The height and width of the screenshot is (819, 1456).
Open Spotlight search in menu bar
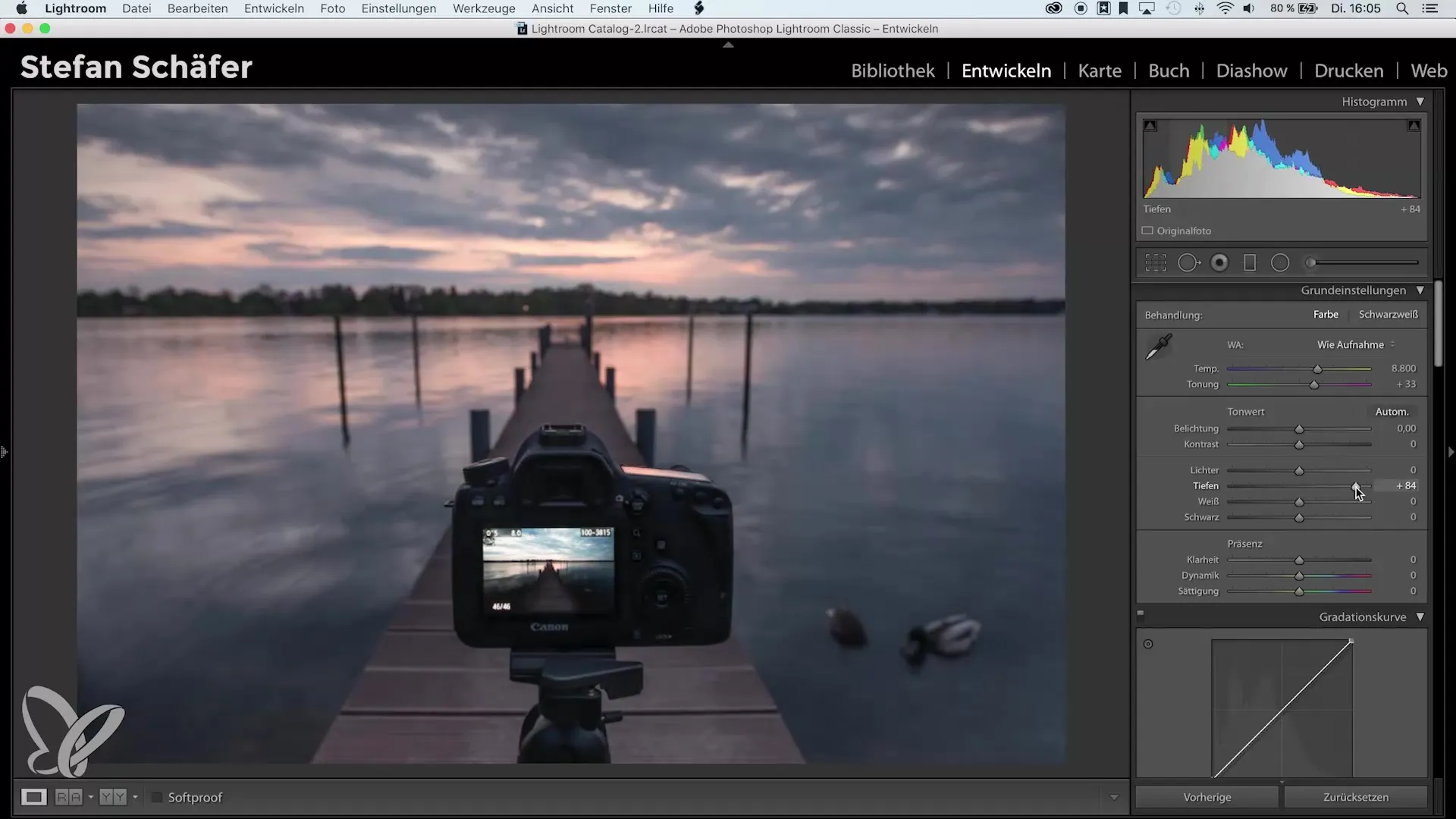1403,8
